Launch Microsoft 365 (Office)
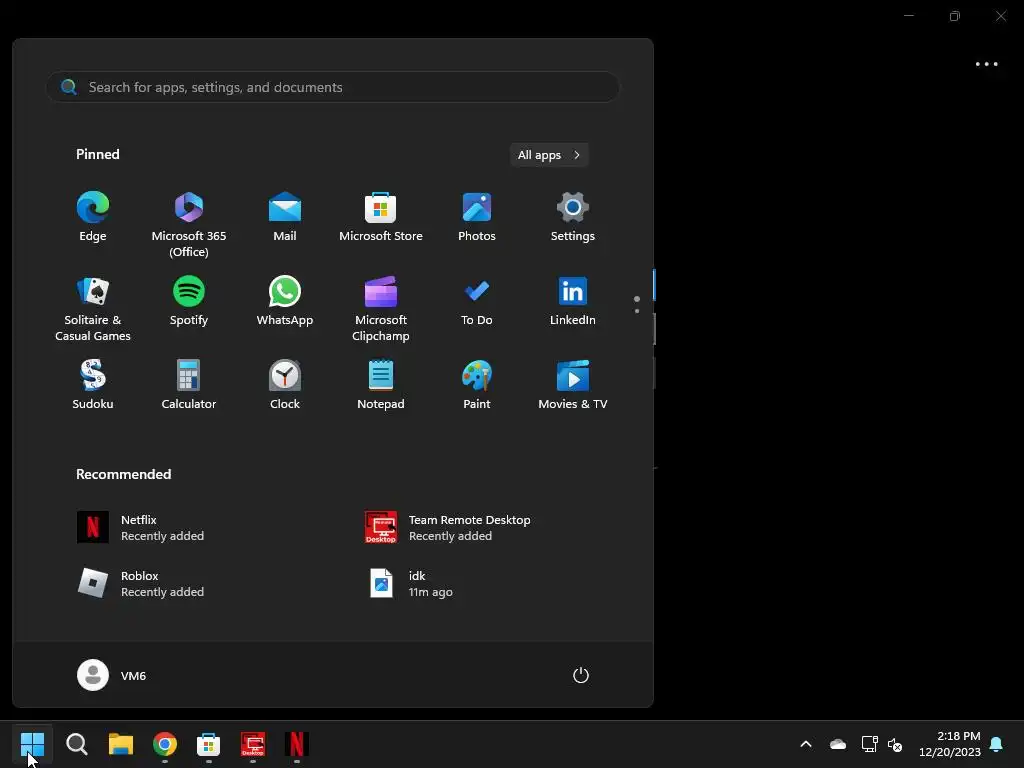Image resolution: width=1024 pixels, height=768 pixels. point(189,224)
